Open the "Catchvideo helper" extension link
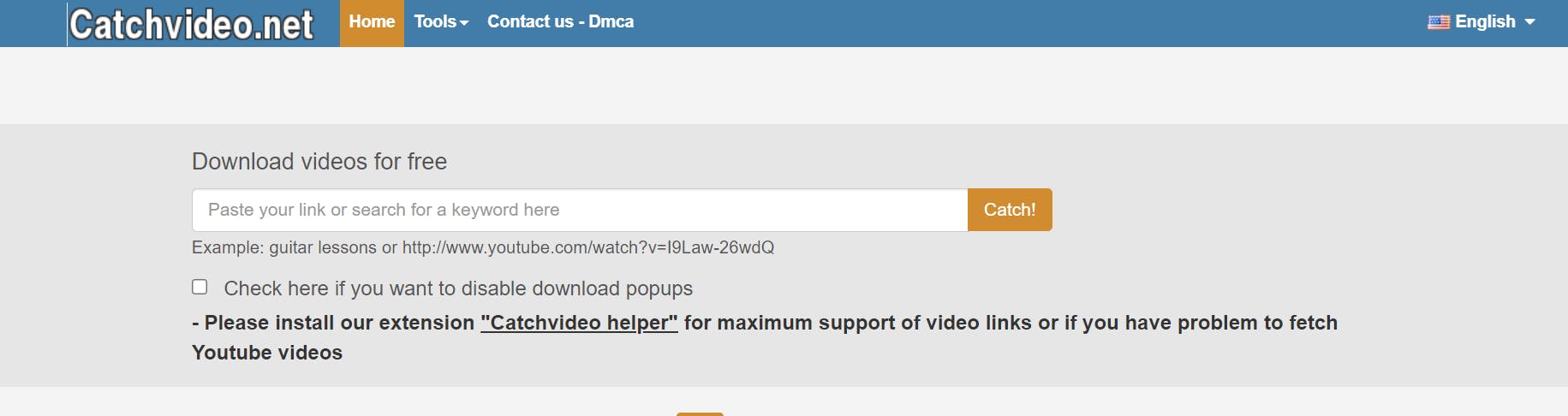The image size is (1568, 416). (x=579, y=323)
